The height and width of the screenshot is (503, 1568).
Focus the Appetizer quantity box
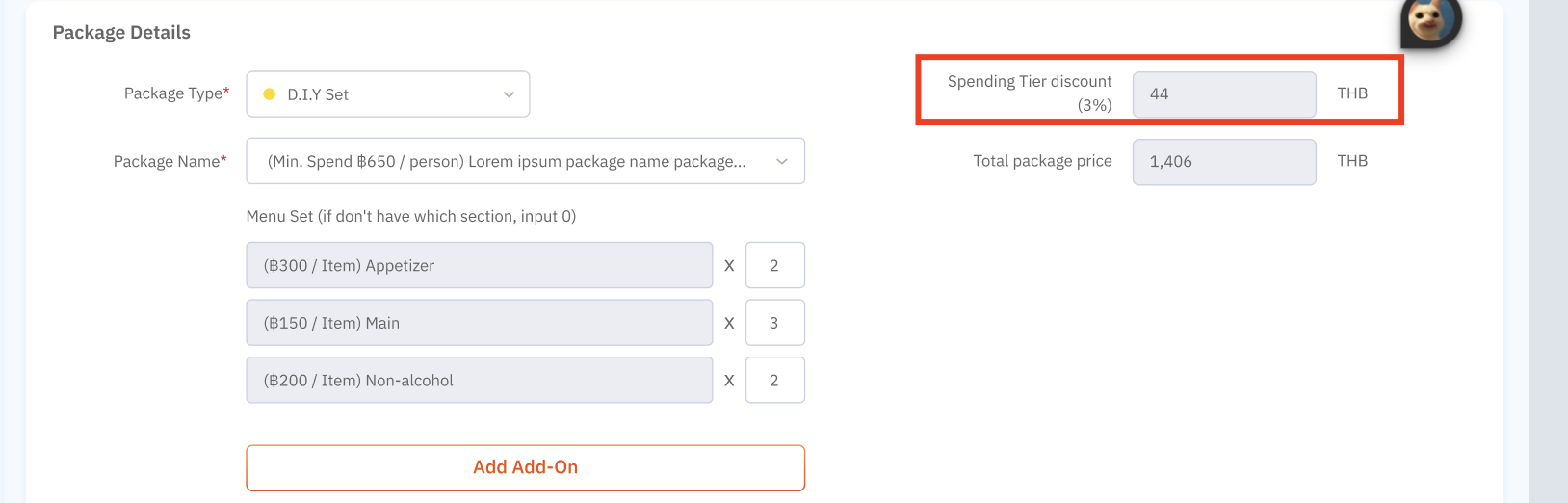[x=774, y=265]
